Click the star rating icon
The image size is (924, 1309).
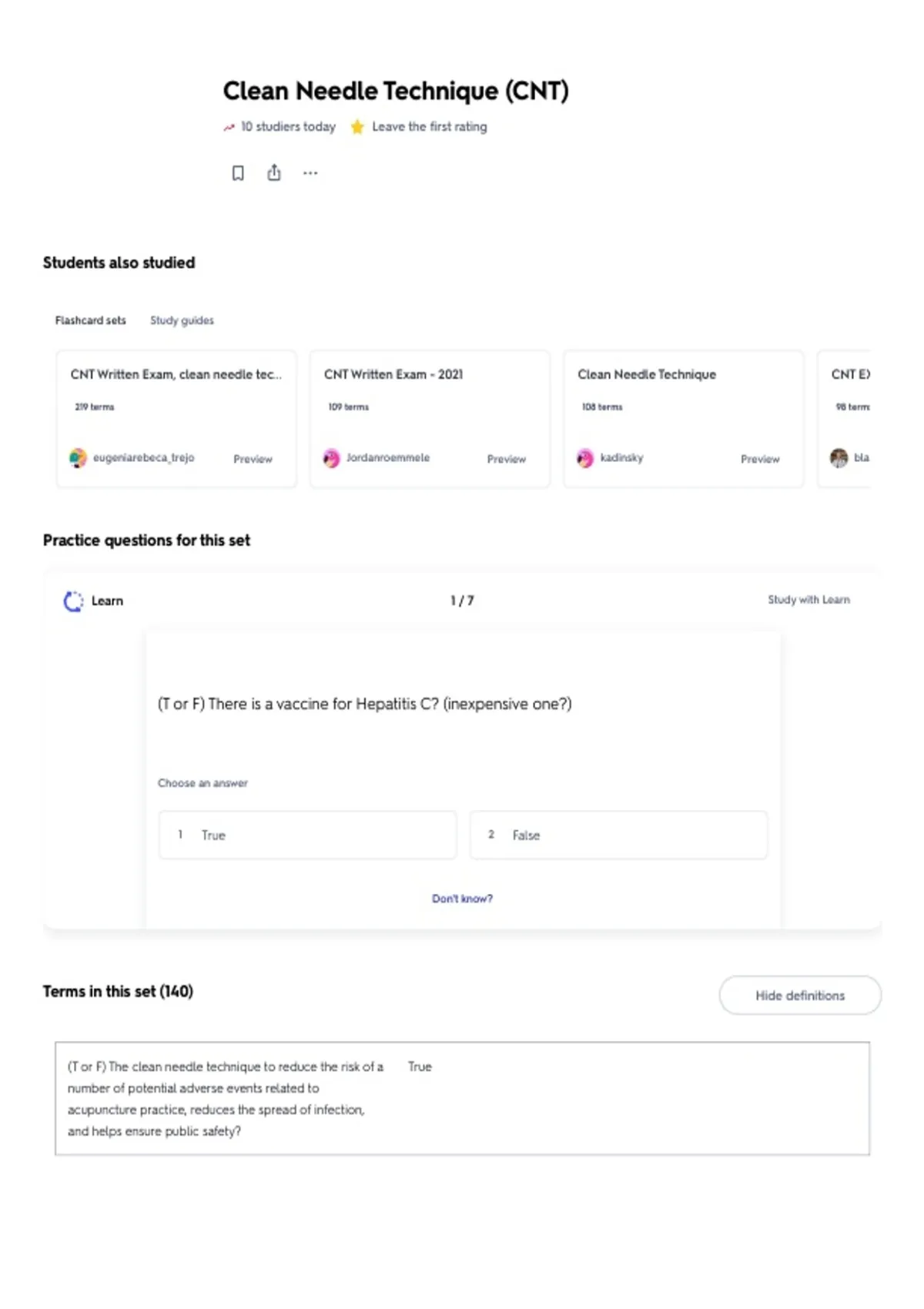[x=357, y=127]
